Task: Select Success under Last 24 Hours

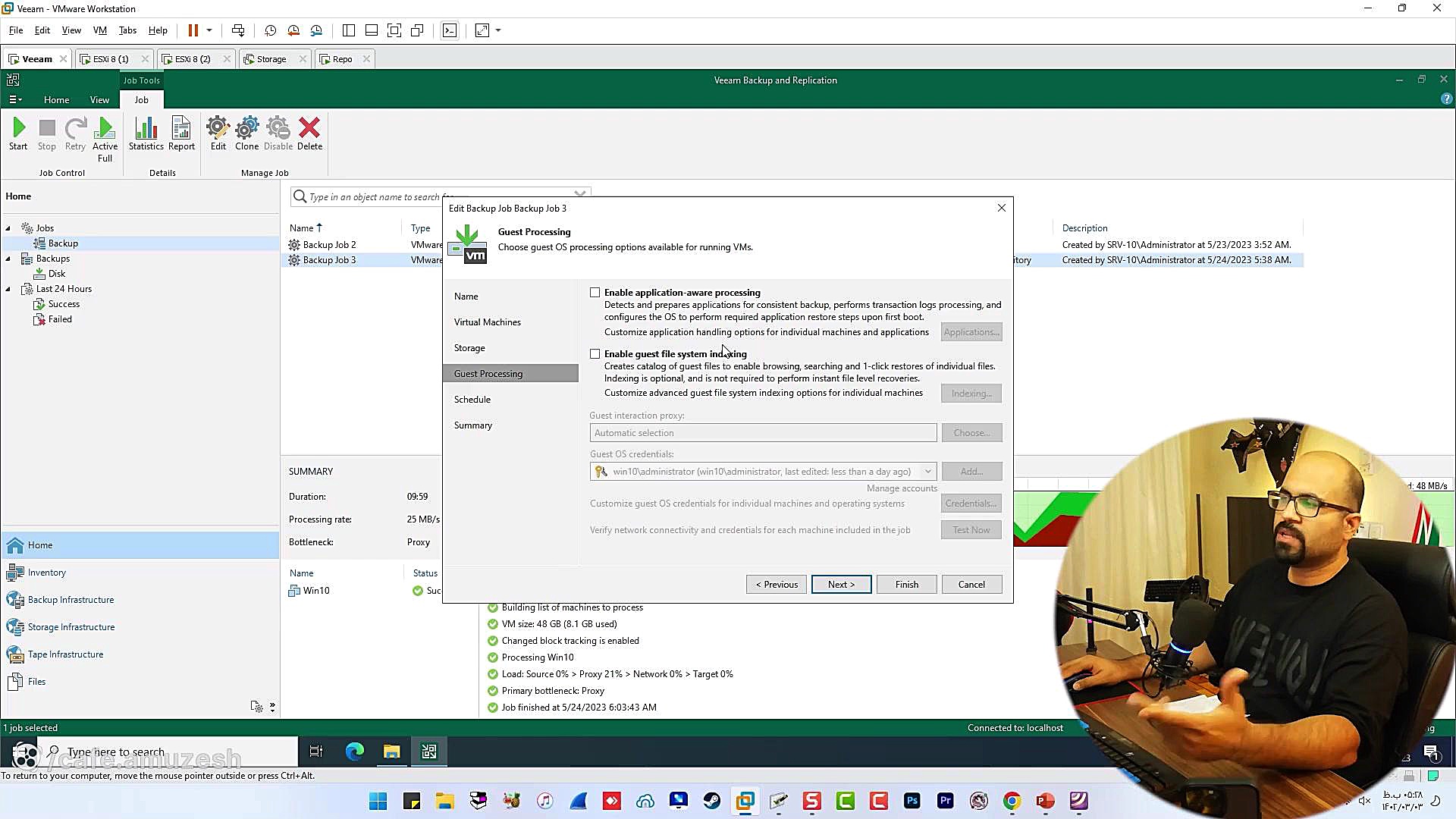Action: pos(64,304)
